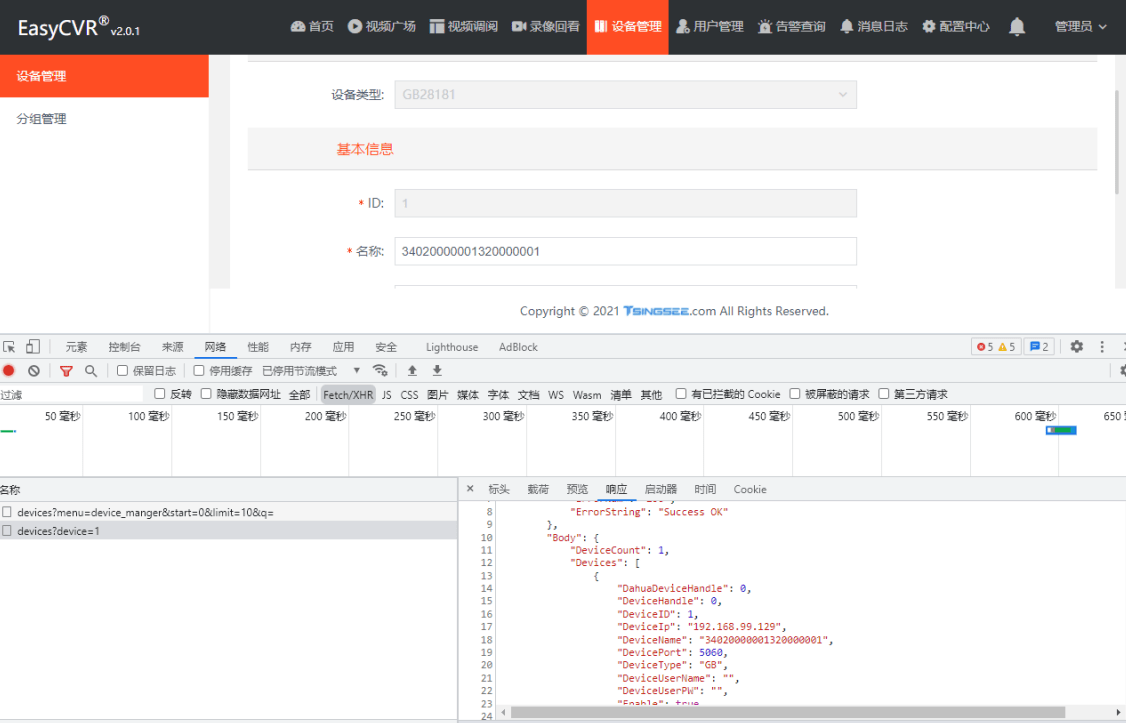Click the DevTools record network log button

tap(9, 371)
